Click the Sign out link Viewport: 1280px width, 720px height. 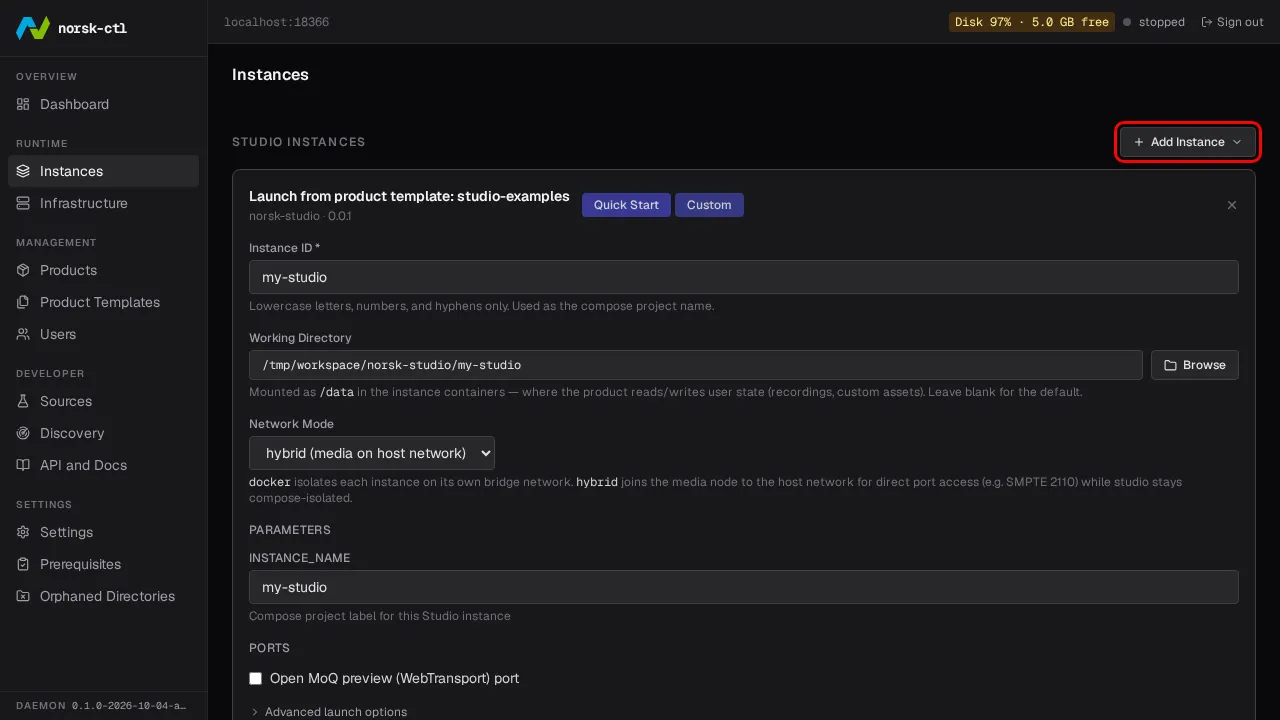click(x=1232, y=22)
